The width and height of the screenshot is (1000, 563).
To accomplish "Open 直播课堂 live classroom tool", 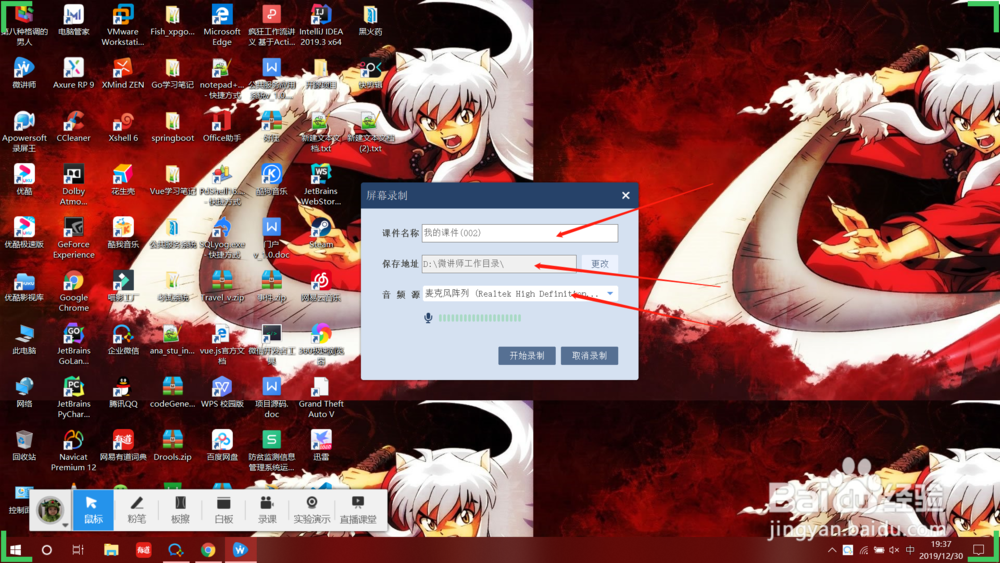I will 358,510.
